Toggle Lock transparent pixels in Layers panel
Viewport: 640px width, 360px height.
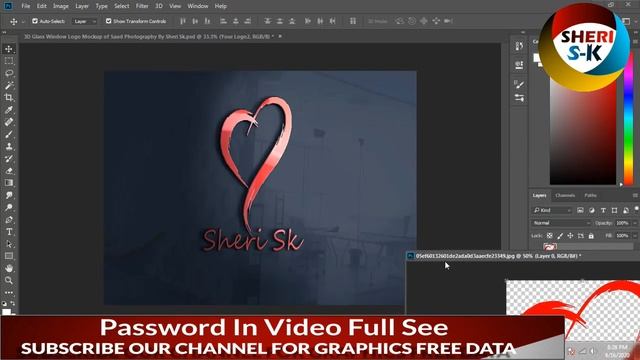point(550,236)
